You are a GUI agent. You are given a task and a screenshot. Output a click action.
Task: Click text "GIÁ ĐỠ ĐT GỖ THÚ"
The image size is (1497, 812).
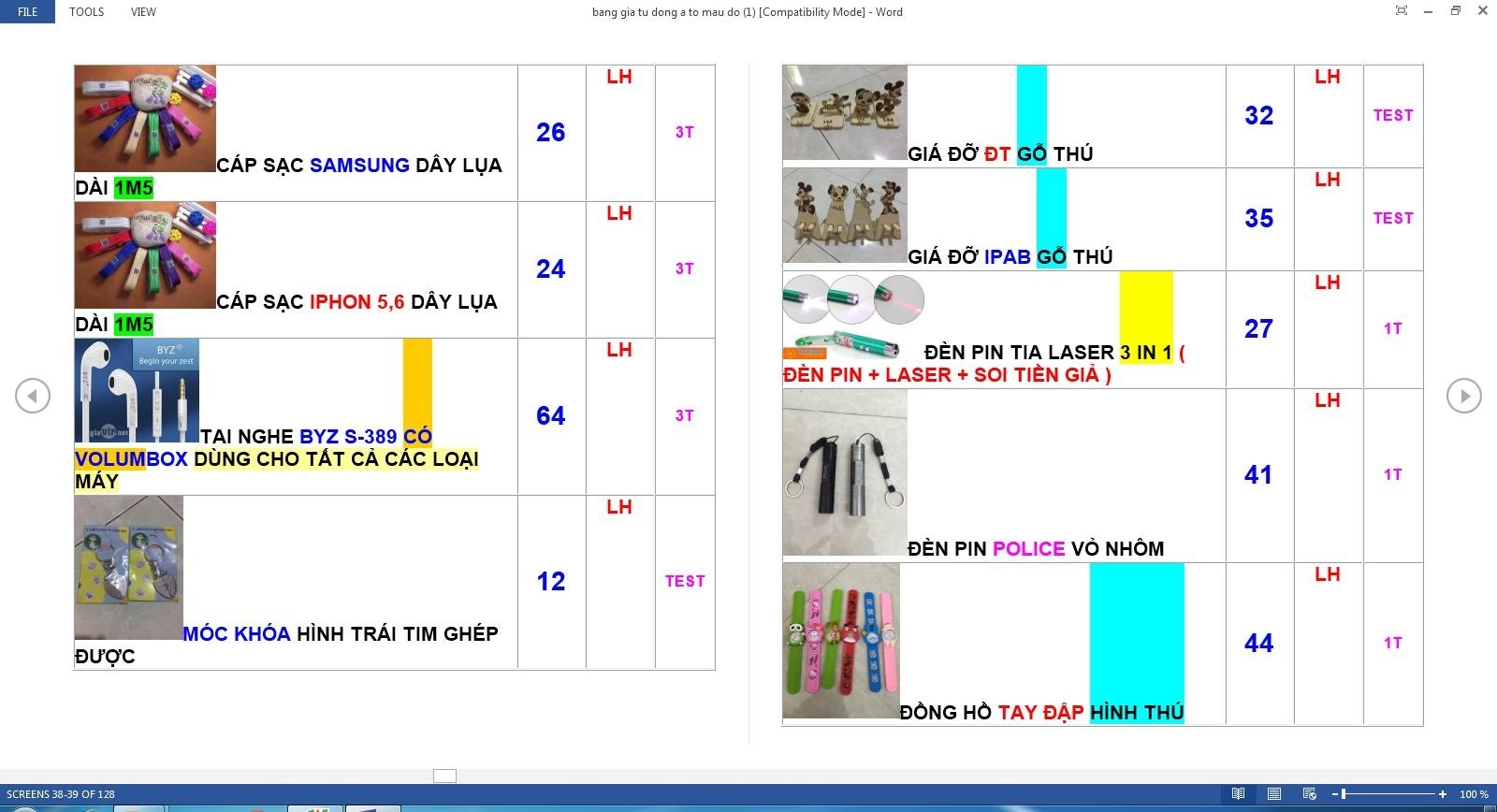(x=1000, y=154)
